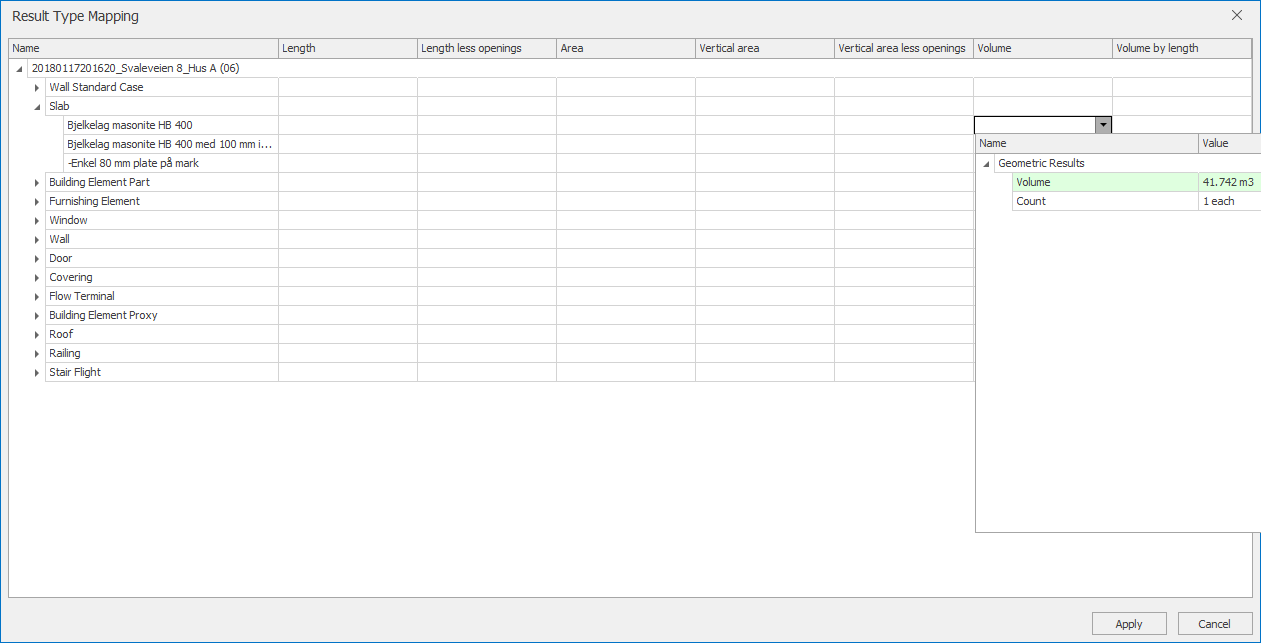Viewport: 1261px width, 643px height.
Task: Click the Vertical area column header
Action: click(764, 48)
